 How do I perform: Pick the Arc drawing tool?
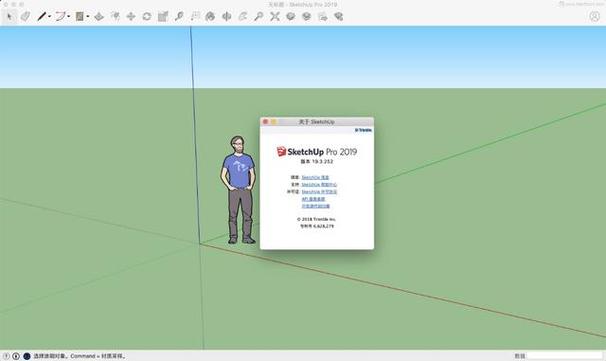(60, 17)
